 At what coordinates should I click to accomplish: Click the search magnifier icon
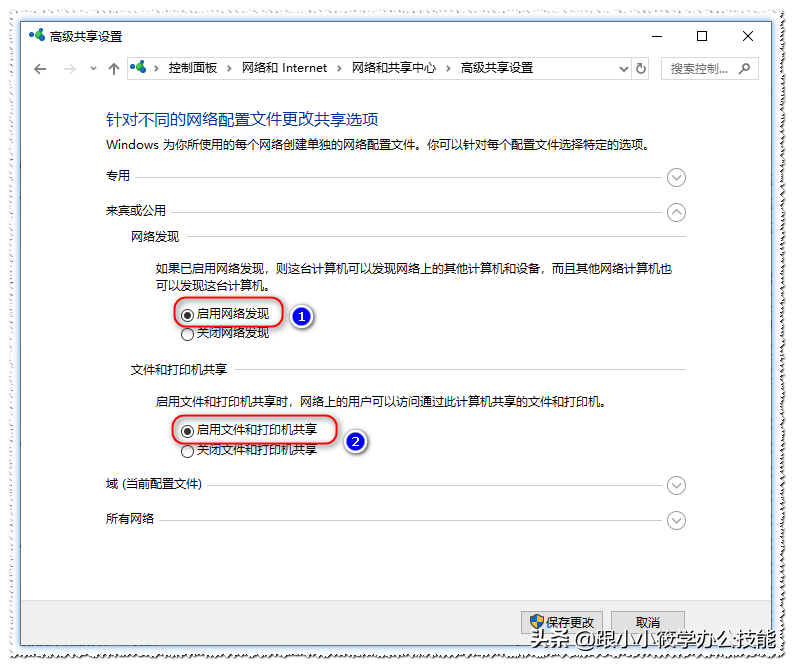(x=744, y=68)
